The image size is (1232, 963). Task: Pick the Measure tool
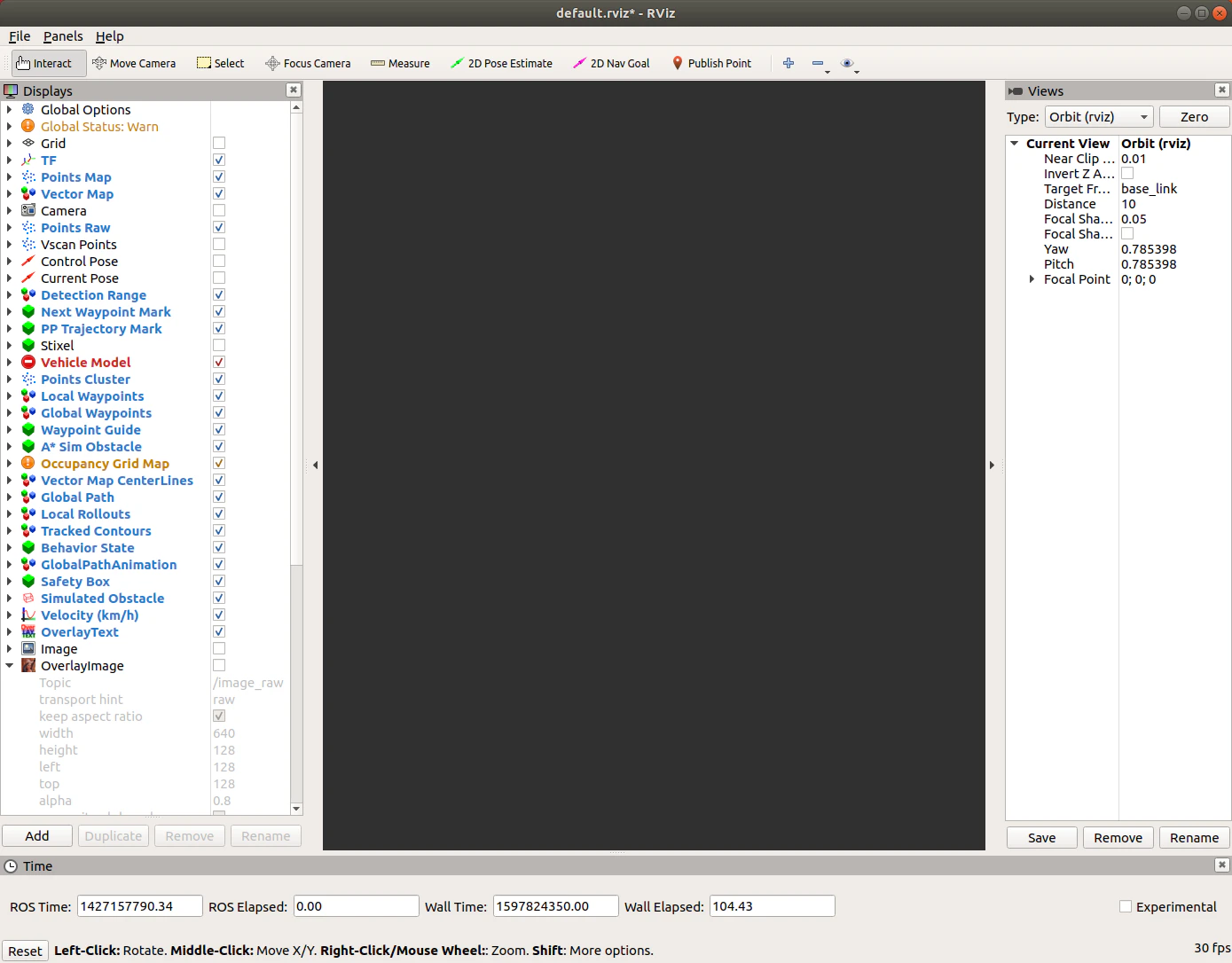[400, 63]
